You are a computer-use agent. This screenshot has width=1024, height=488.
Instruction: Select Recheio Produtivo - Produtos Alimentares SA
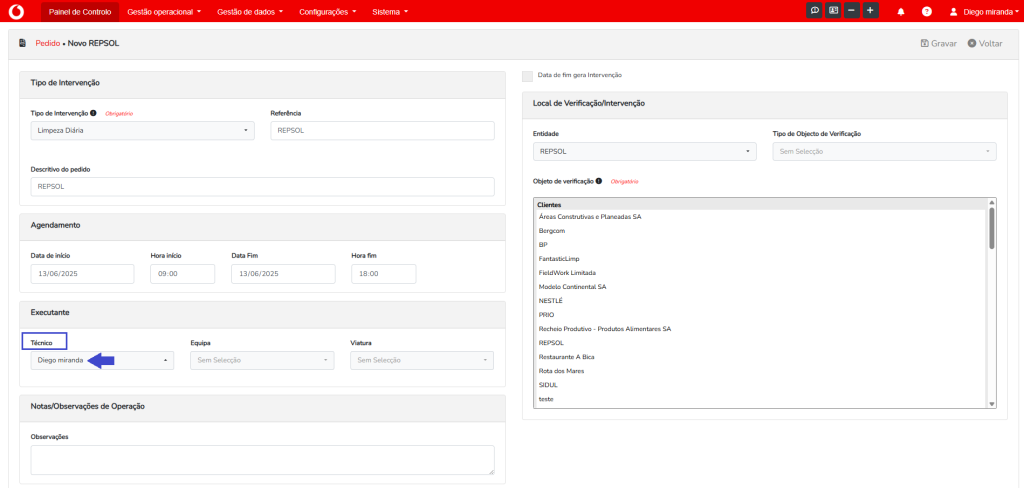[605, 329]
